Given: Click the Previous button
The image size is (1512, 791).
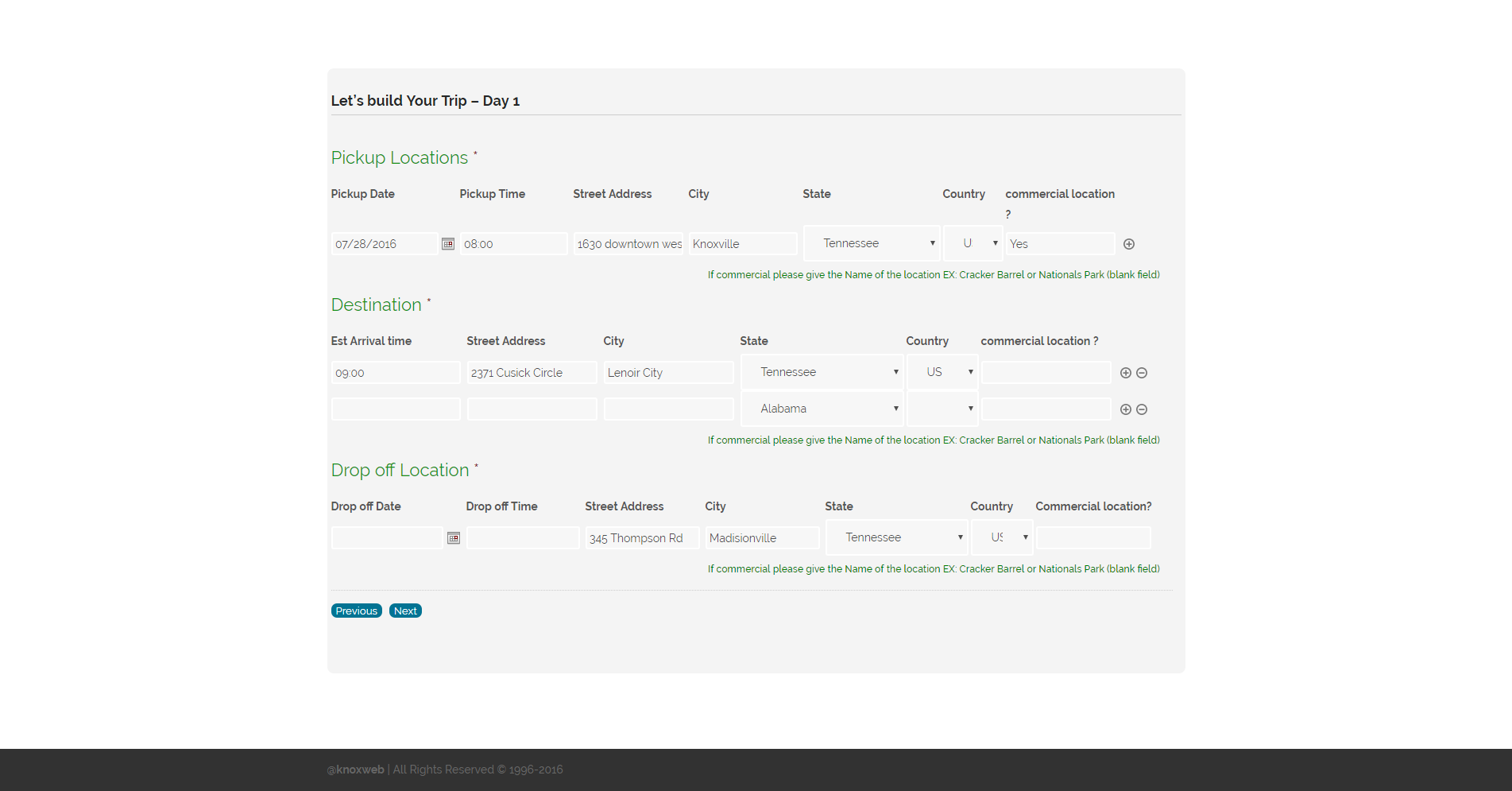Looking at the screenshot, I should (357, 611).
